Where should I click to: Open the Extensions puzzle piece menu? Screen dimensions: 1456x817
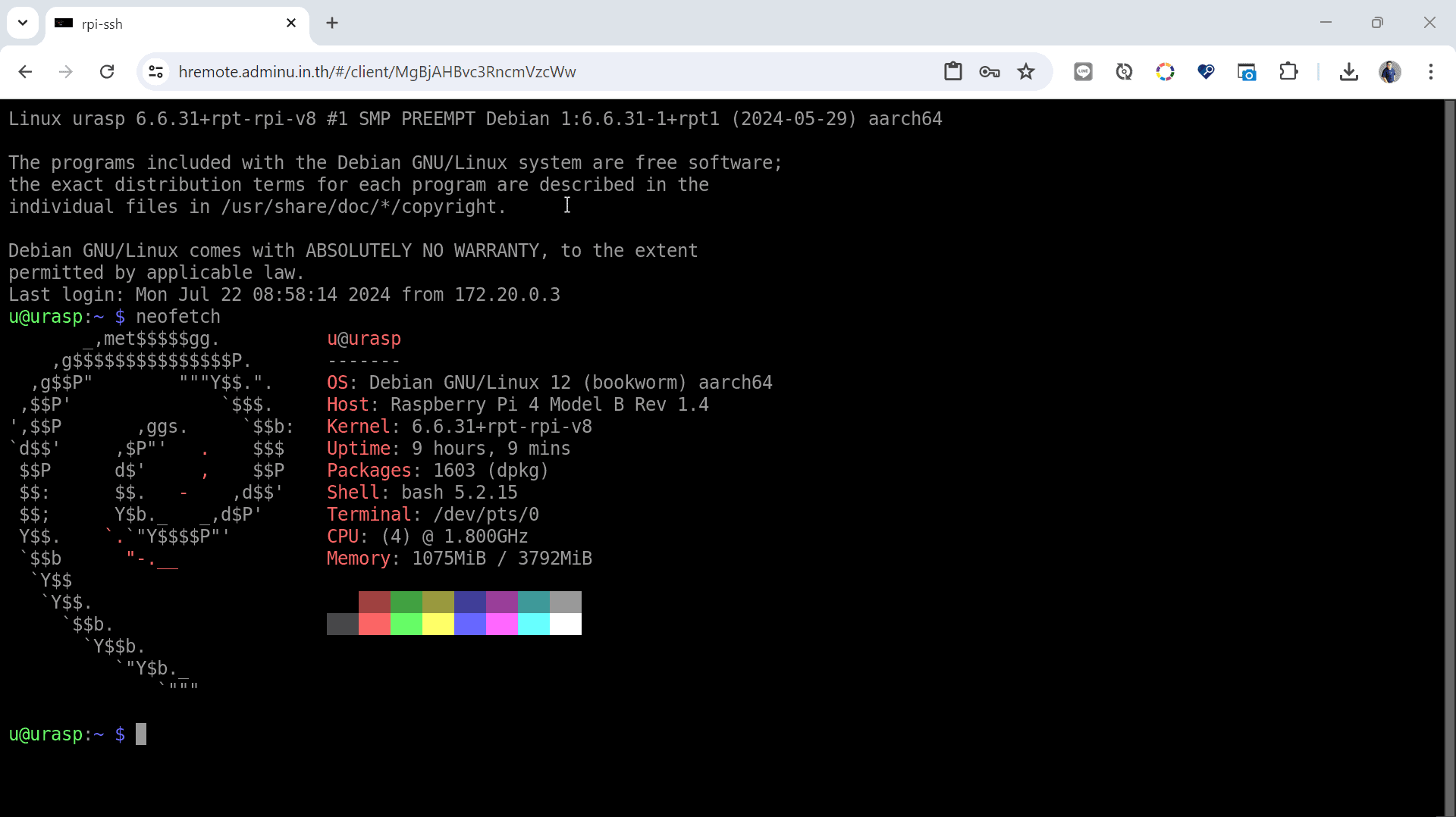tap(1289, 72)
